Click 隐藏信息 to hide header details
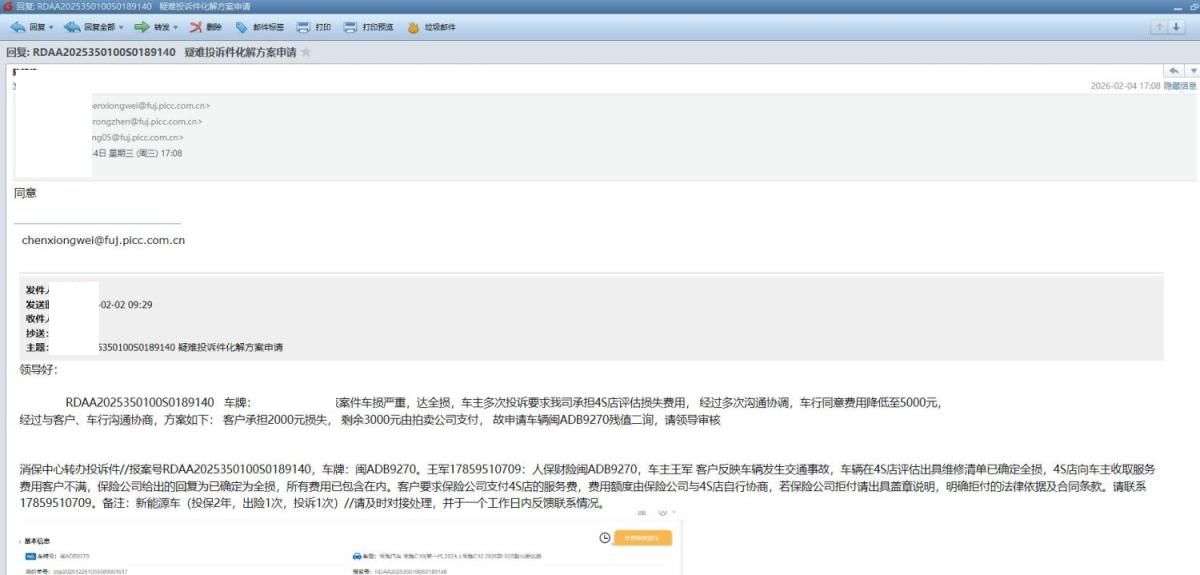Screen dimensions: 1200x575 tap(1179, 86)
